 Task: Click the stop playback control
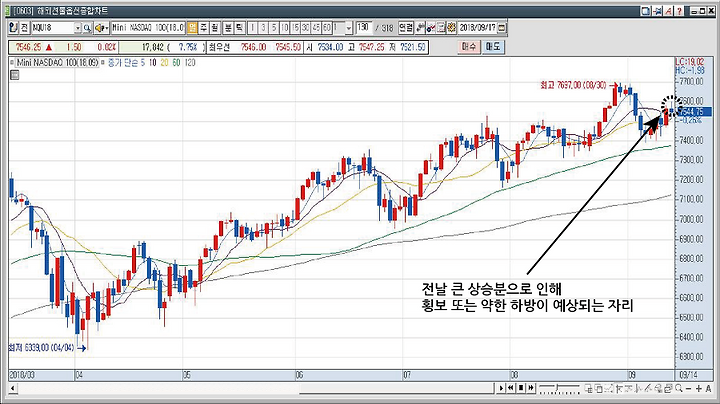(521, 388)
